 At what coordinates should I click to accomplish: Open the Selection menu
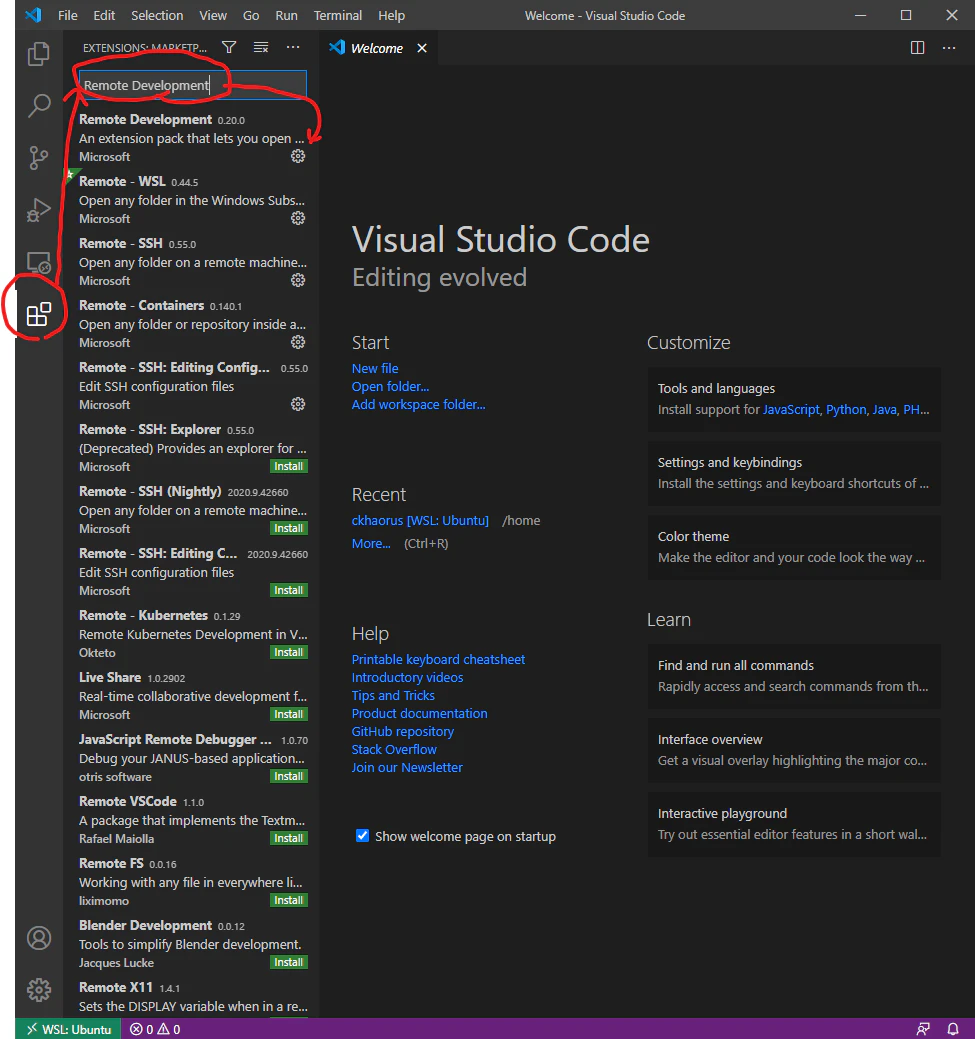click(x=157, y=15)
